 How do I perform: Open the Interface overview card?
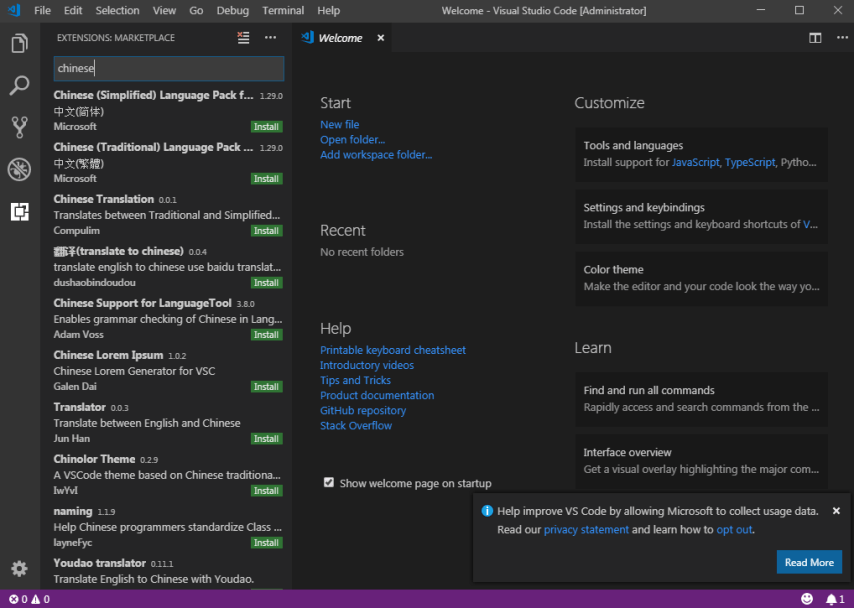pos(702,461)
